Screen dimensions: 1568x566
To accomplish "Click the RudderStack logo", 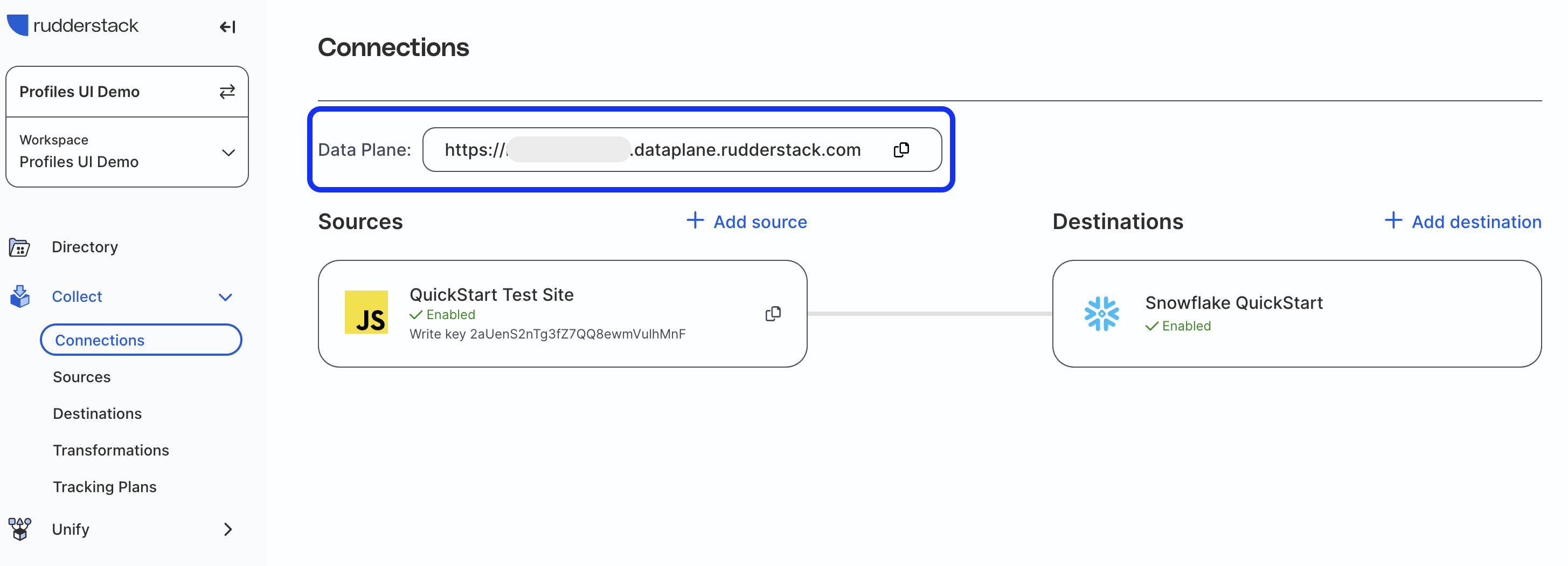I will tap(72, 25).
